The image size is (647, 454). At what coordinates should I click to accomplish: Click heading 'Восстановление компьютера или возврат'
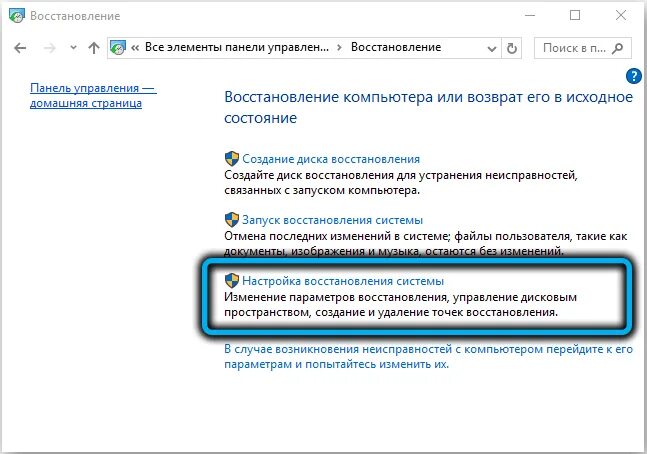click(428, 107)
